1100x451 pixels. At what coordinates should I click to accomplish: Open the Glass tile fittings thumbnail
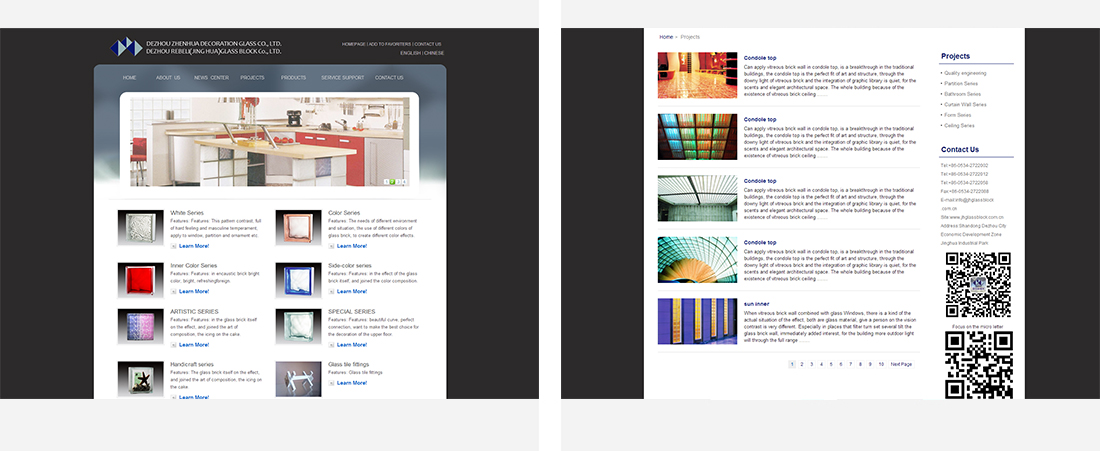click(x=298, y=379)
